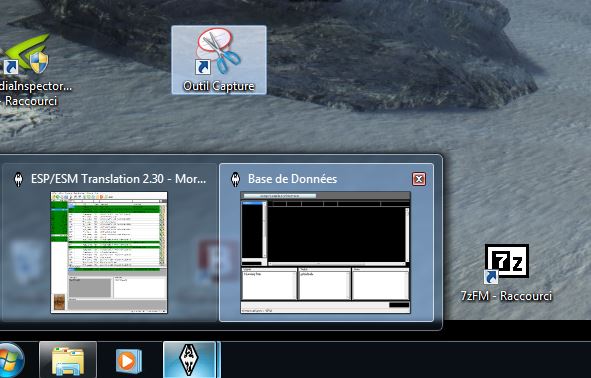
Task: Click the ESP/ESM Translation 2.30 title text
Action: point(118,179)
